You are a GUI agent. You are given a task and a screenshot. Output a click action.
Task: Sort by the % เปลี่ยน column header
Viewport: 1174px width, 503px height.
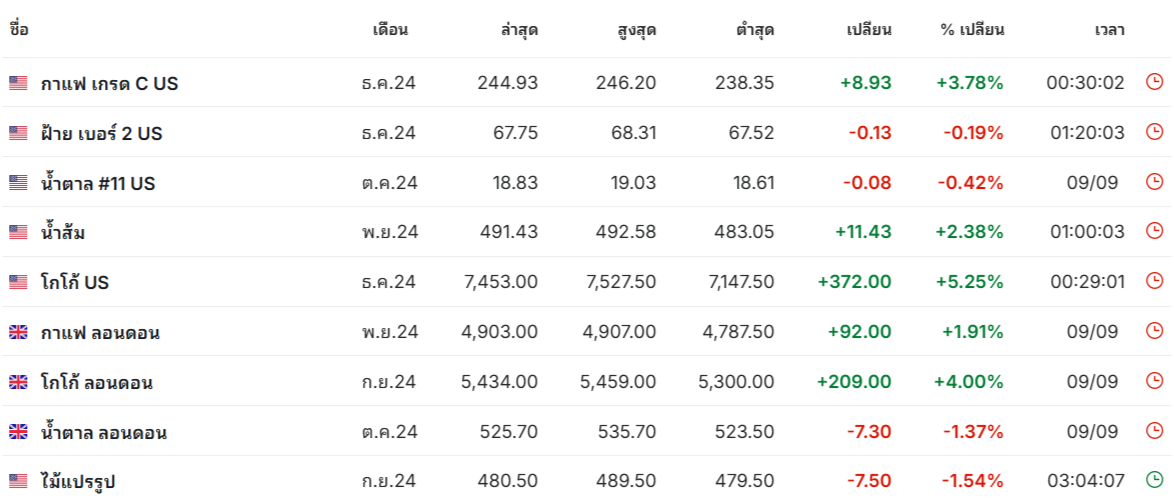tap(973, 30)
